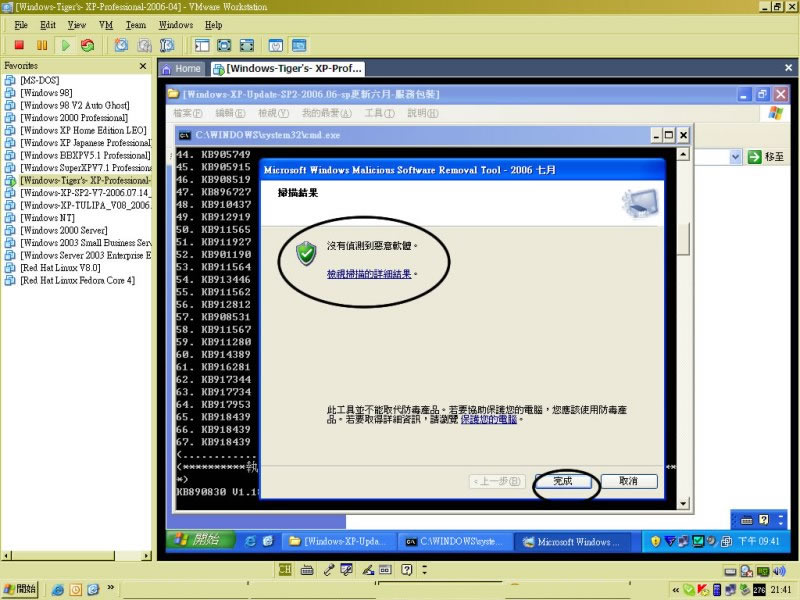The width and height of the screenshot is (800, 600).
Task: Open the Windows menu
Action: [176, 25]
